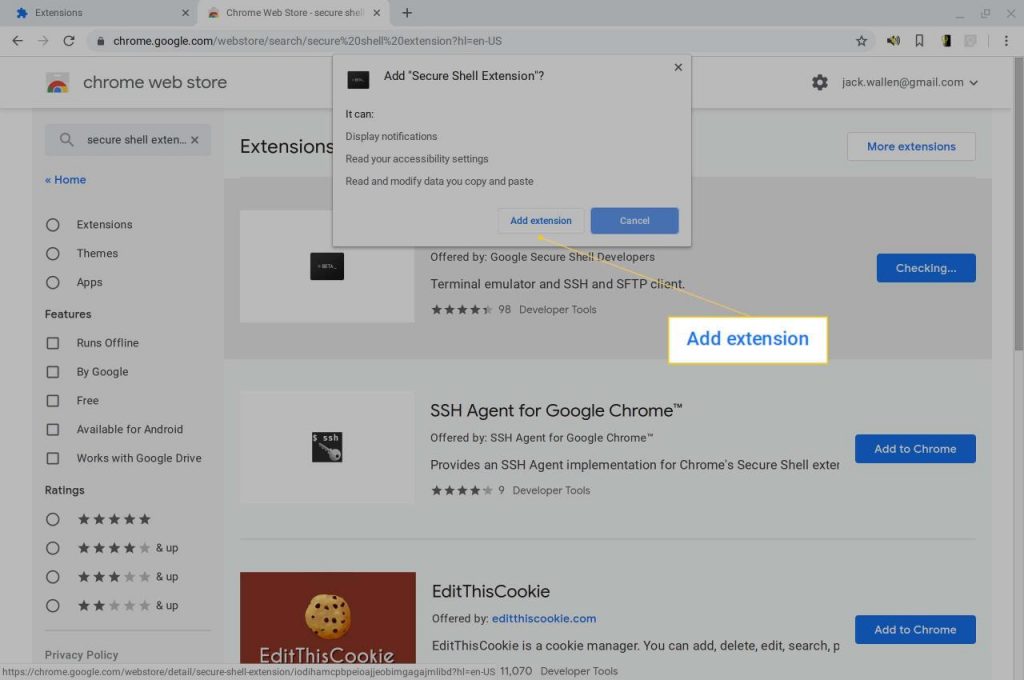Reload the page with the refresh icon
The image size is (1024, 680).
click(69, 40)
